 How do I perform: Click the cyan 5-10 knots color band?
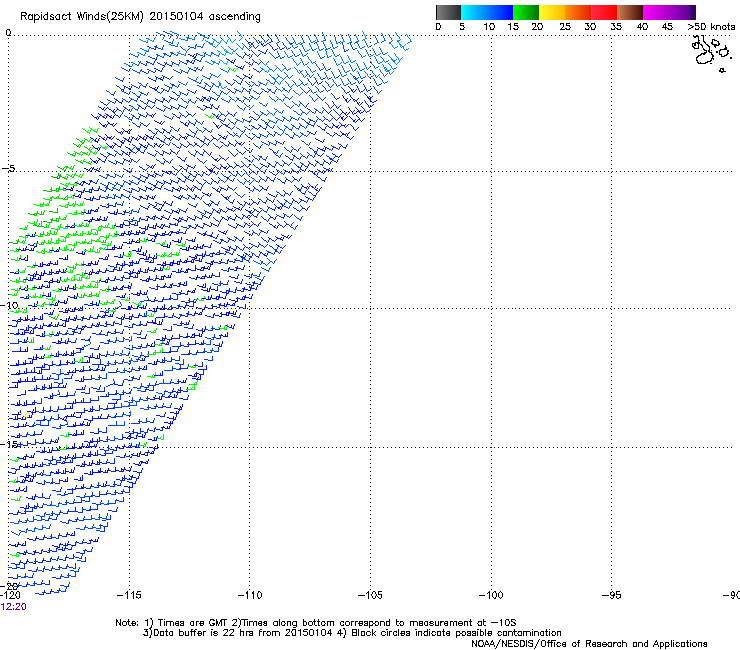[474, 12]
